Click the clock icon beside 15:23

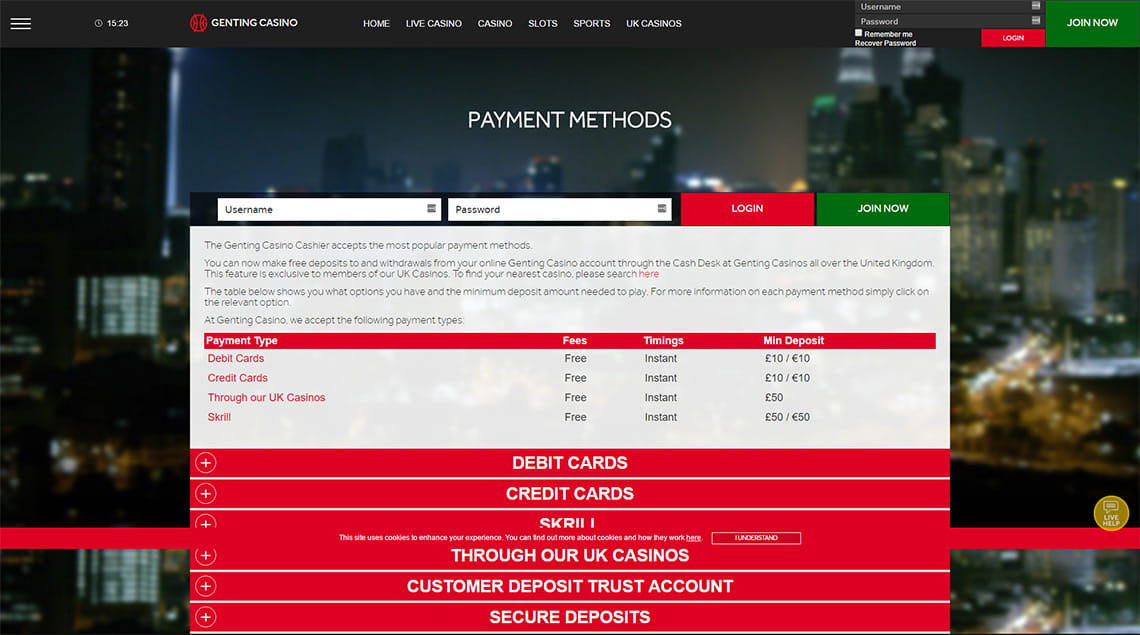click(x=98, y=23)
